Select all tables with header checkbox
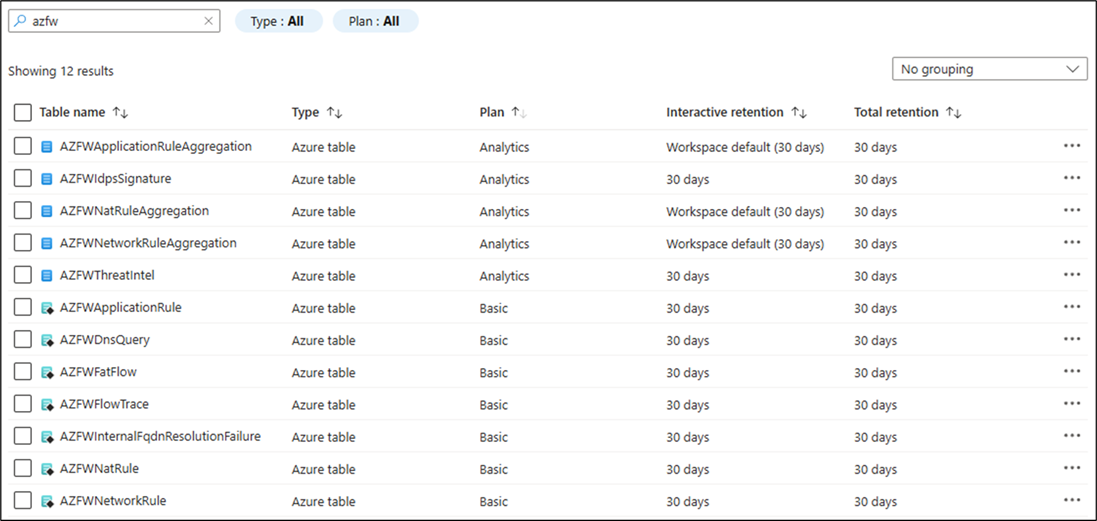 click(x=23, y=113)
